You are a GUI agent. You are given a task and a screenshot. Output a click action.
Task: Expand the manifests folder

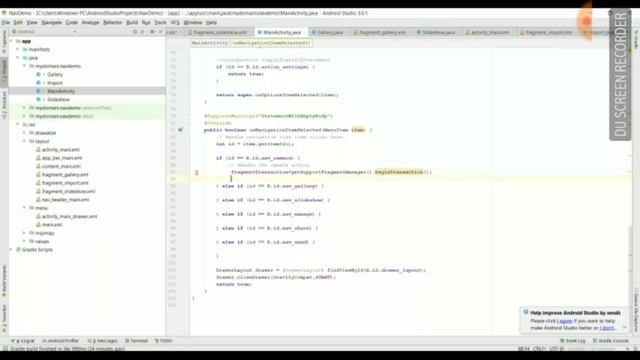[x=18, y=49]
